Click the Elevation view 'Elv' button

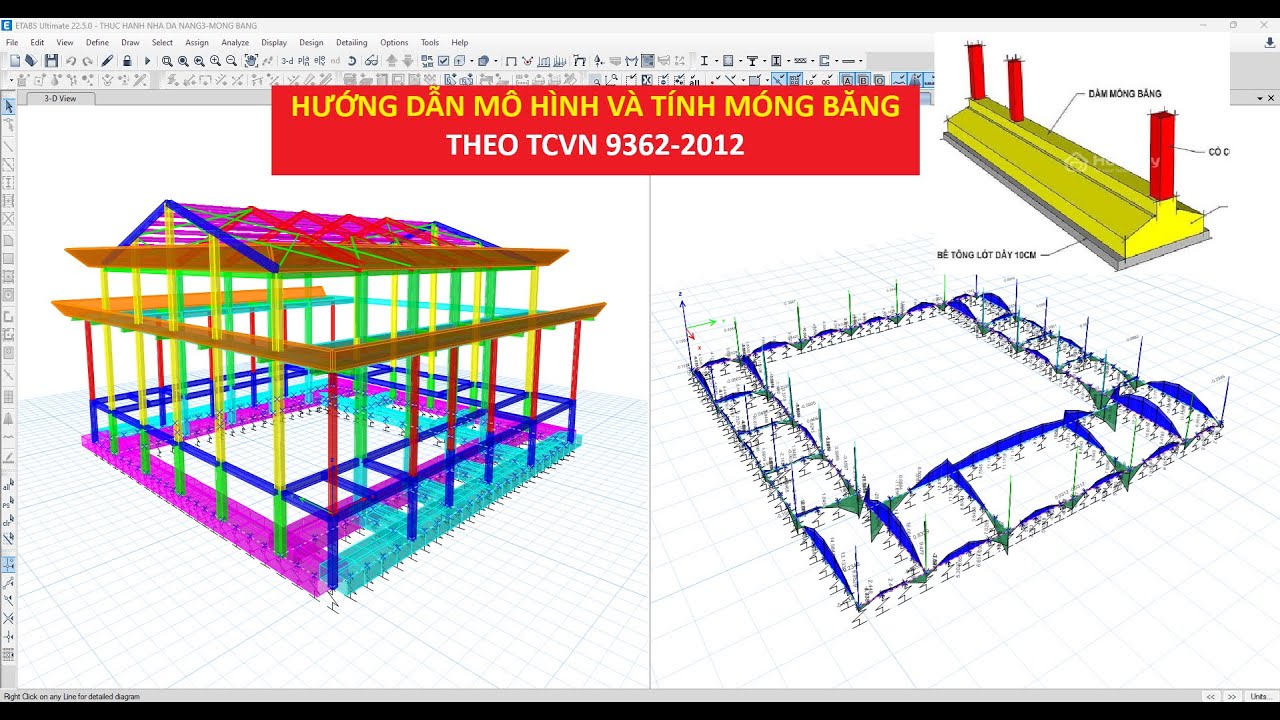tap(320, 61)
